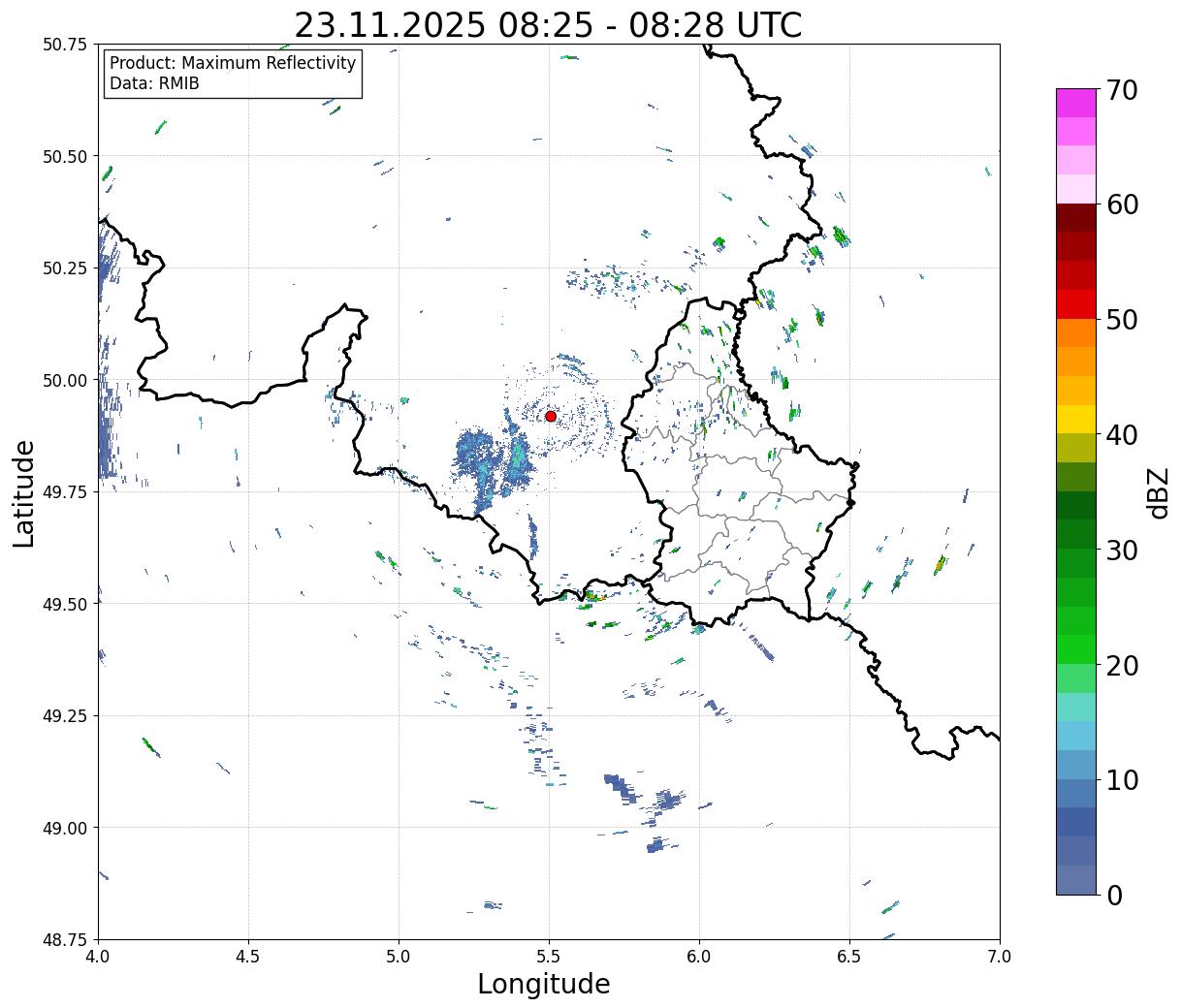
Task: Click the 48.75 latitude tick label
Action: pos(65,939)
